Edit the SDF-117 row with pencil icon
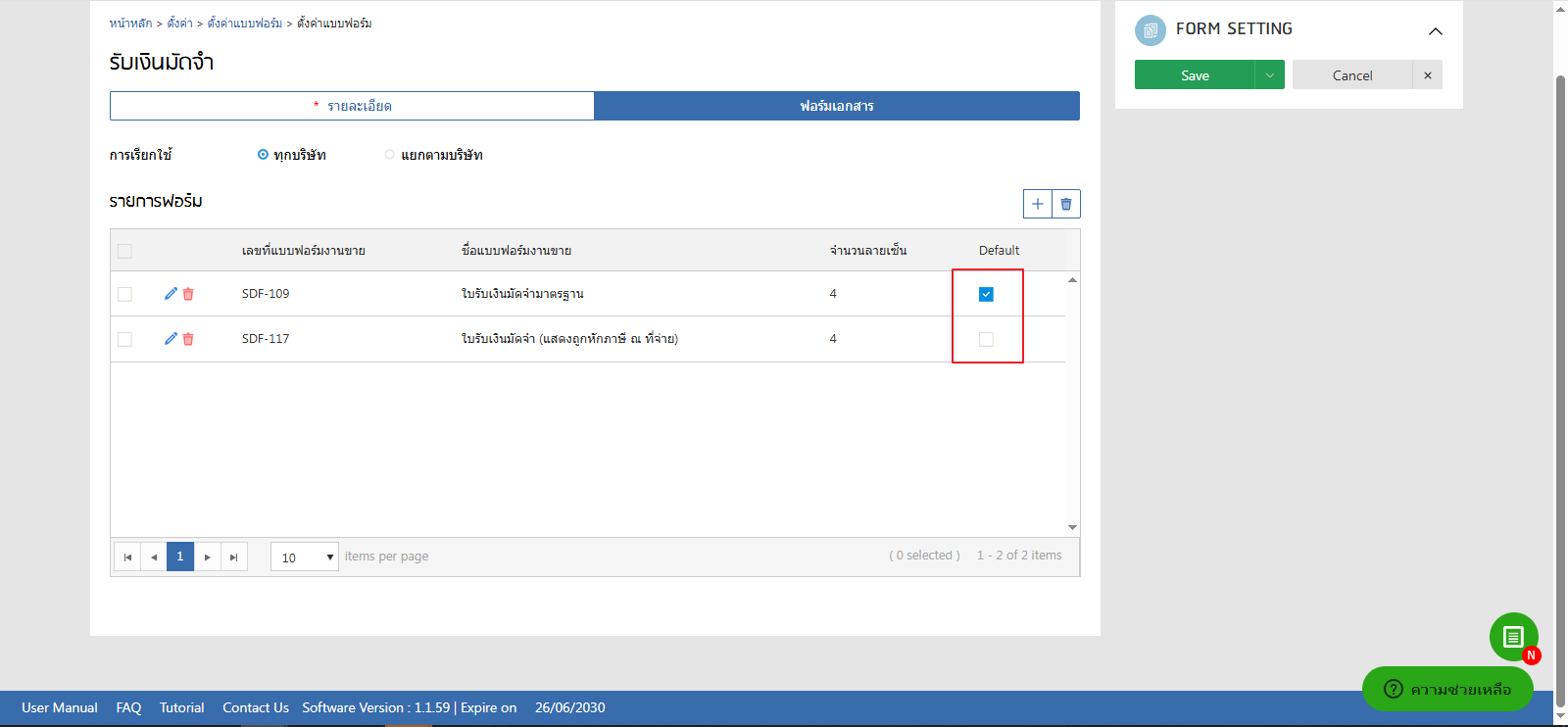 171,339
